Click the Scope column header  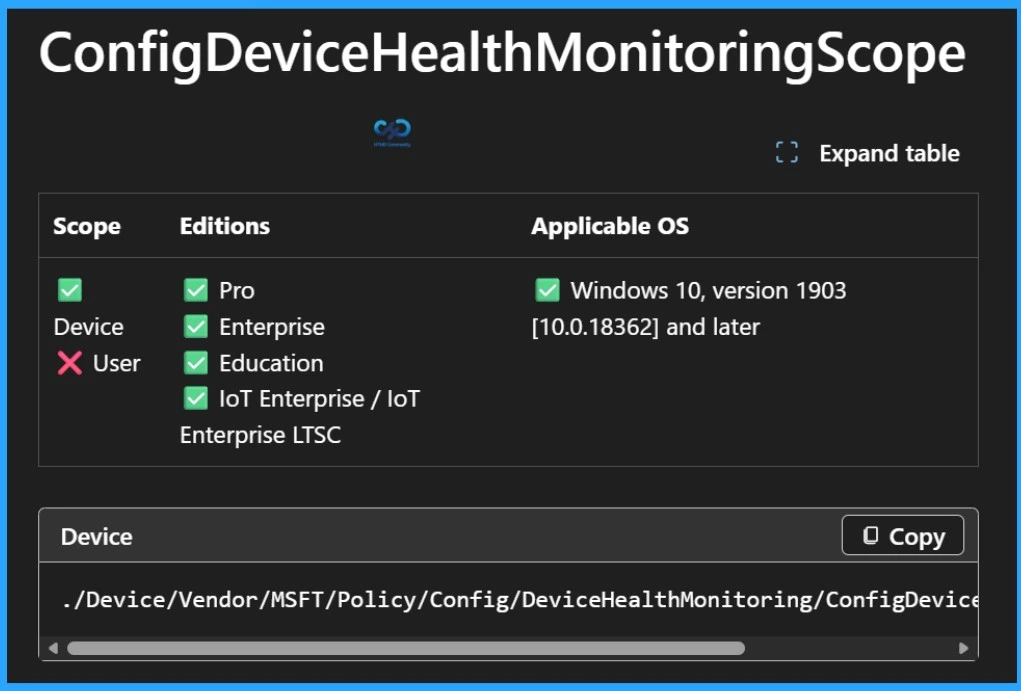click(x=87, y=226)
